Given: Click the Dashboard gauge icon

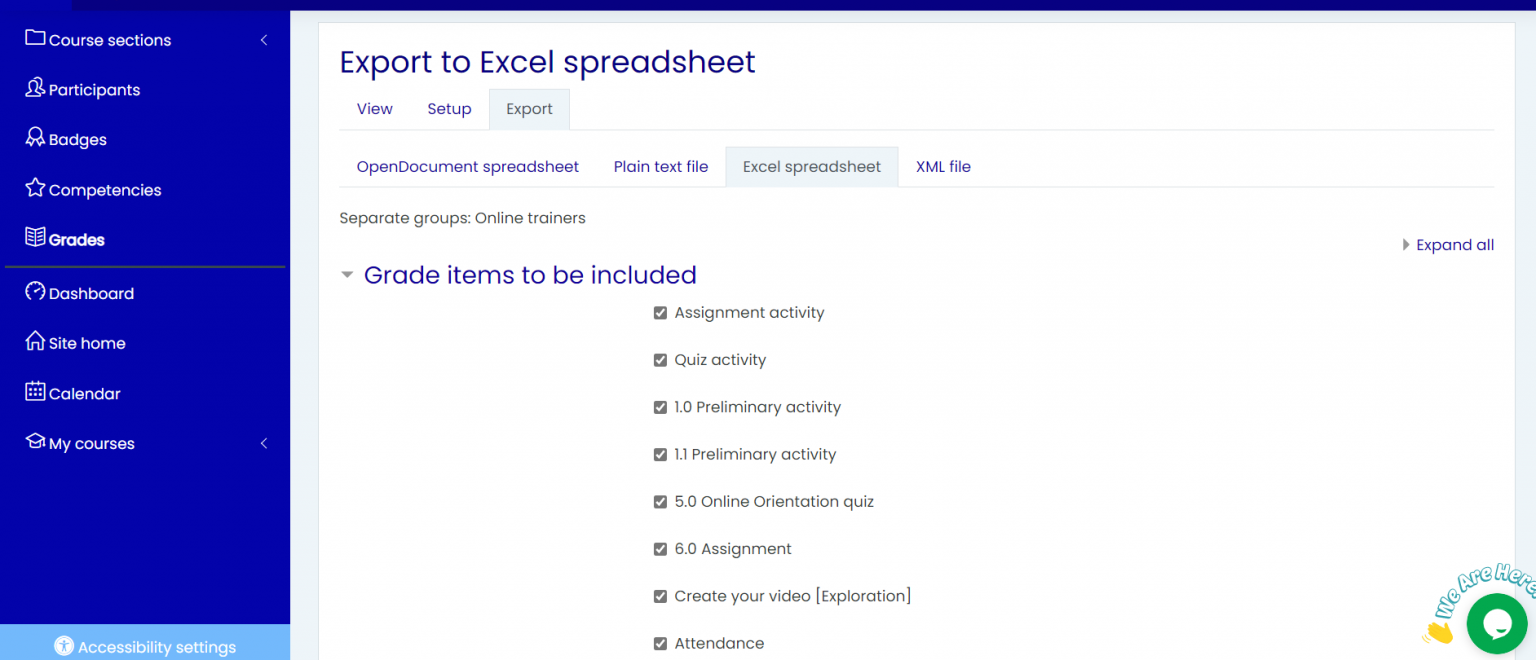Looking at the screenshot, I should tap(33, 292).
